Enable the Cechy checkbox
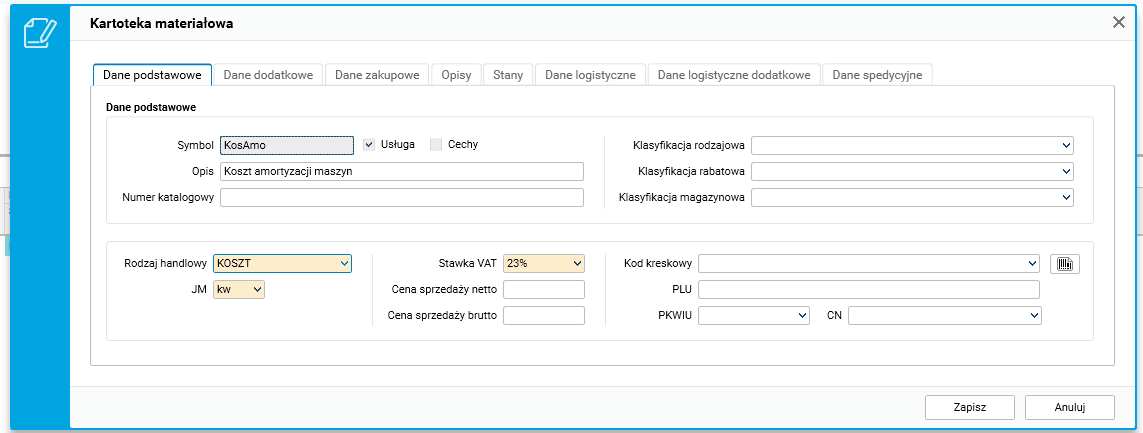The image size is (1143, 433). pyautogui.click(x=436, y=144)
